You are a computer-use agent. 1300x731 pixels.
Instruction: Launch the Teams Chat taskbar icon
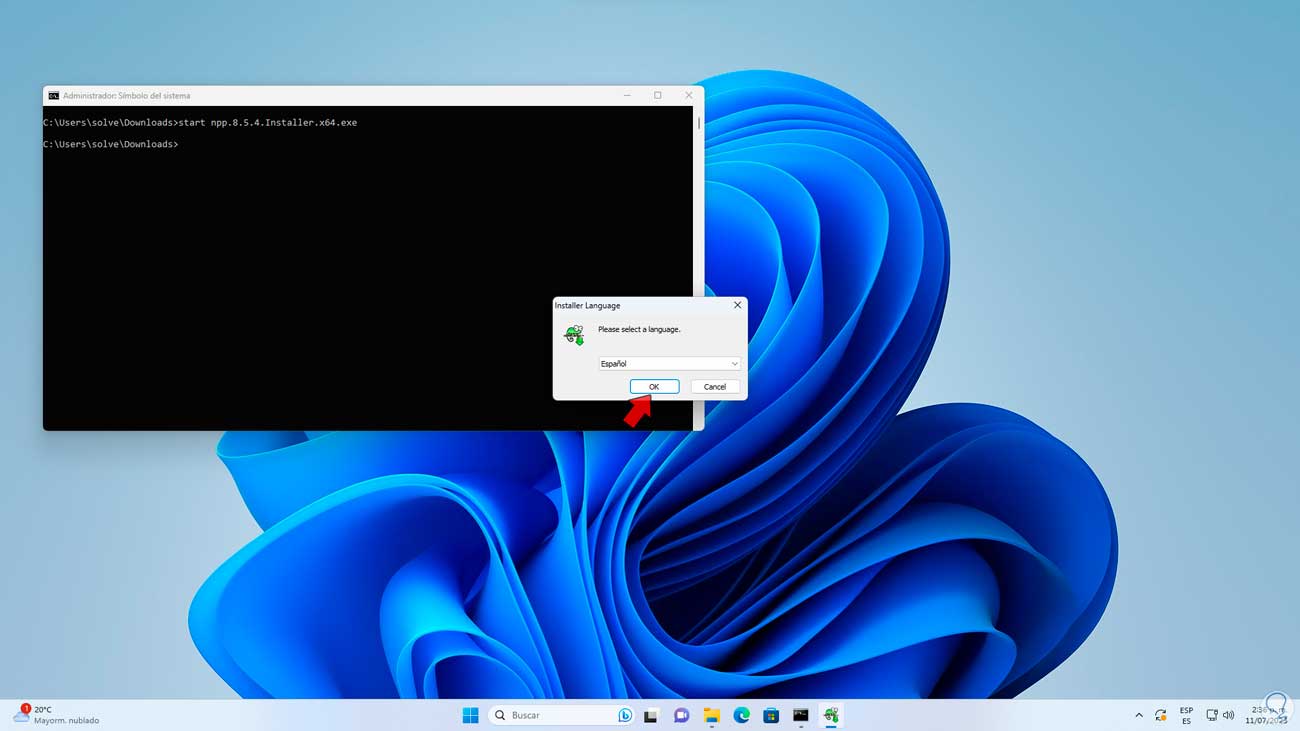(x=681, y=715)
